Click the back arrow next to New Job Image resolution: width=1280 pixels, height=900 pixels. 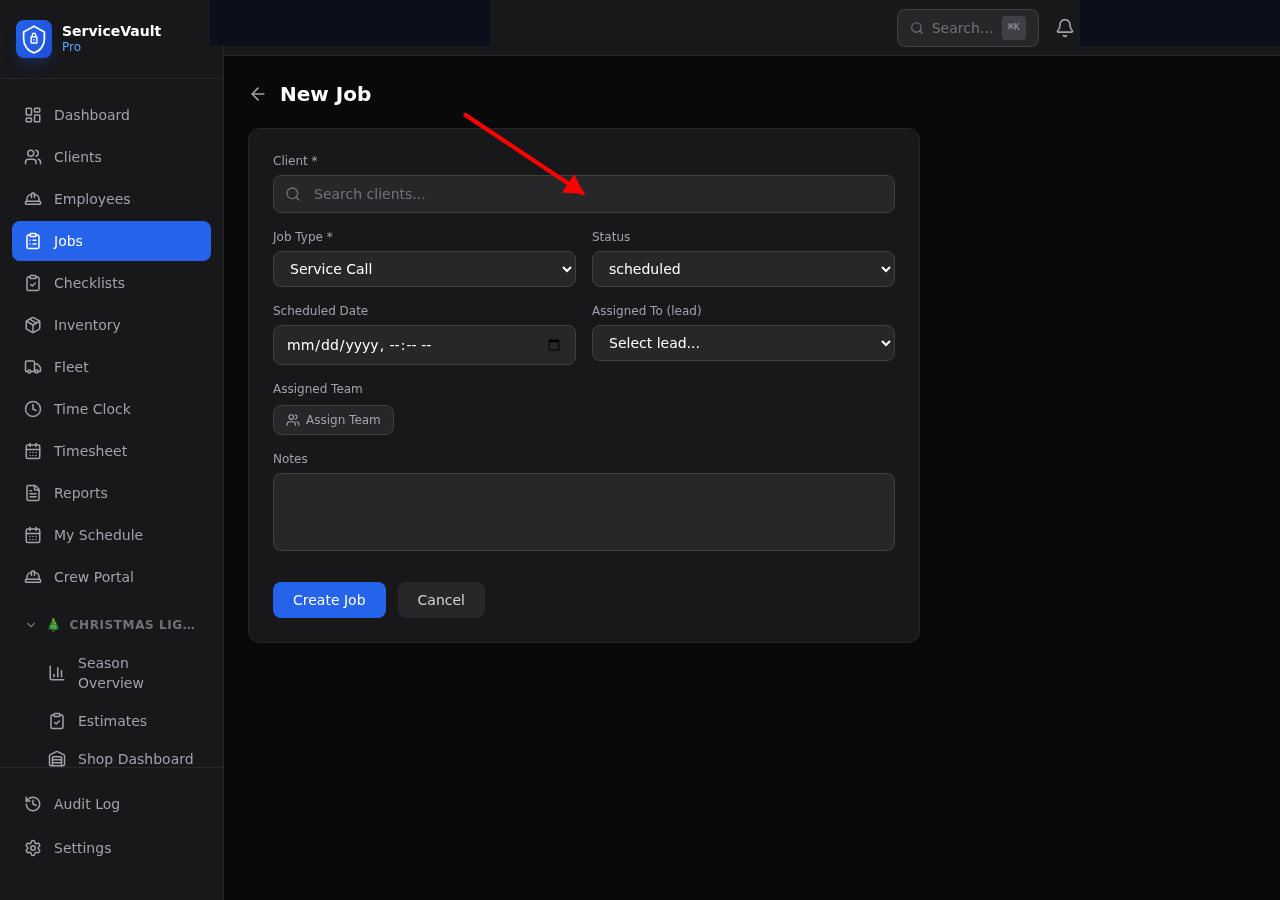click(x=257, y=93)
